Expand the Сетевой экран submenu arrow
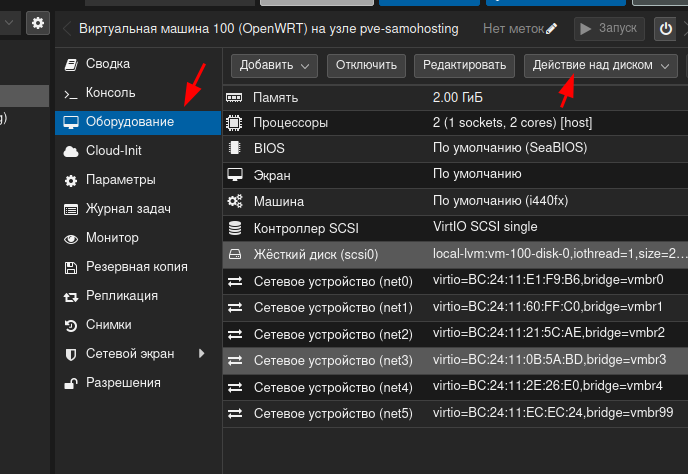Viewport: 688px width, 474px height. (201, 353)
